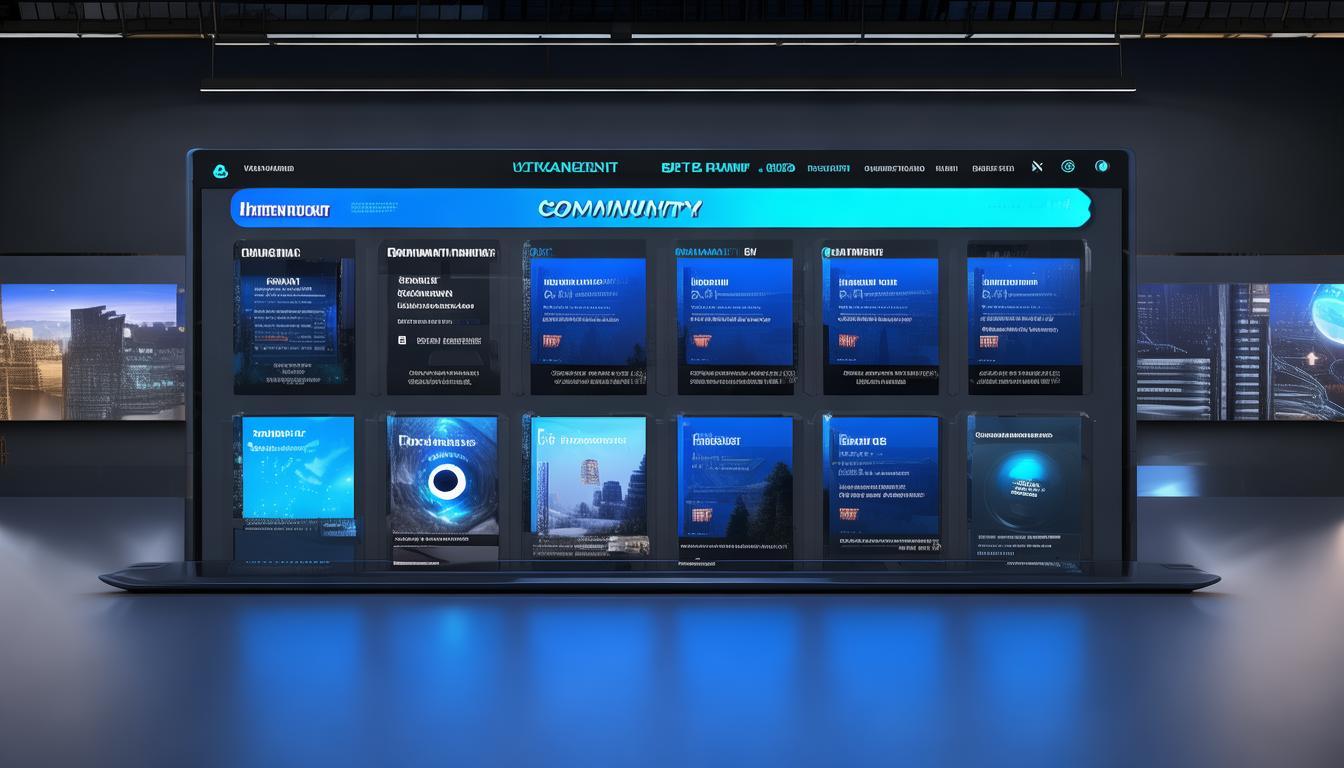The image size is (1344, 768).
Task: Click the white ring icon on vortex card
Action: (446, 482)
